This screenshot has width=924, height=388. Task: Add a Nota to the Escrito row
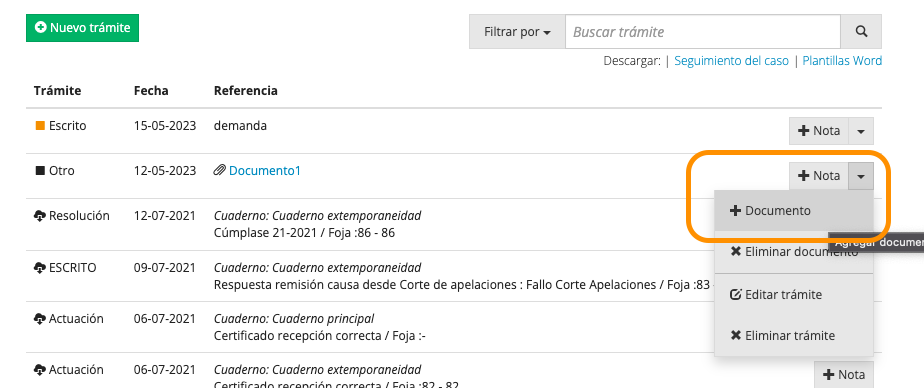[819, 131]
